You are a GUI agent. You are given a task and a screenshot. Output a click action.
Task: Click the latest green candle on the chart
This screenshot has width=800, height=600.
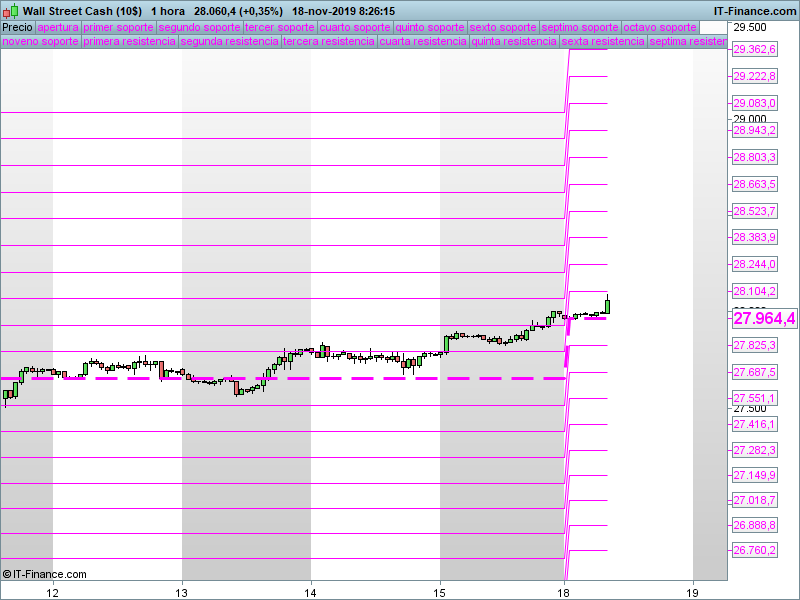(x=608, y=305)
